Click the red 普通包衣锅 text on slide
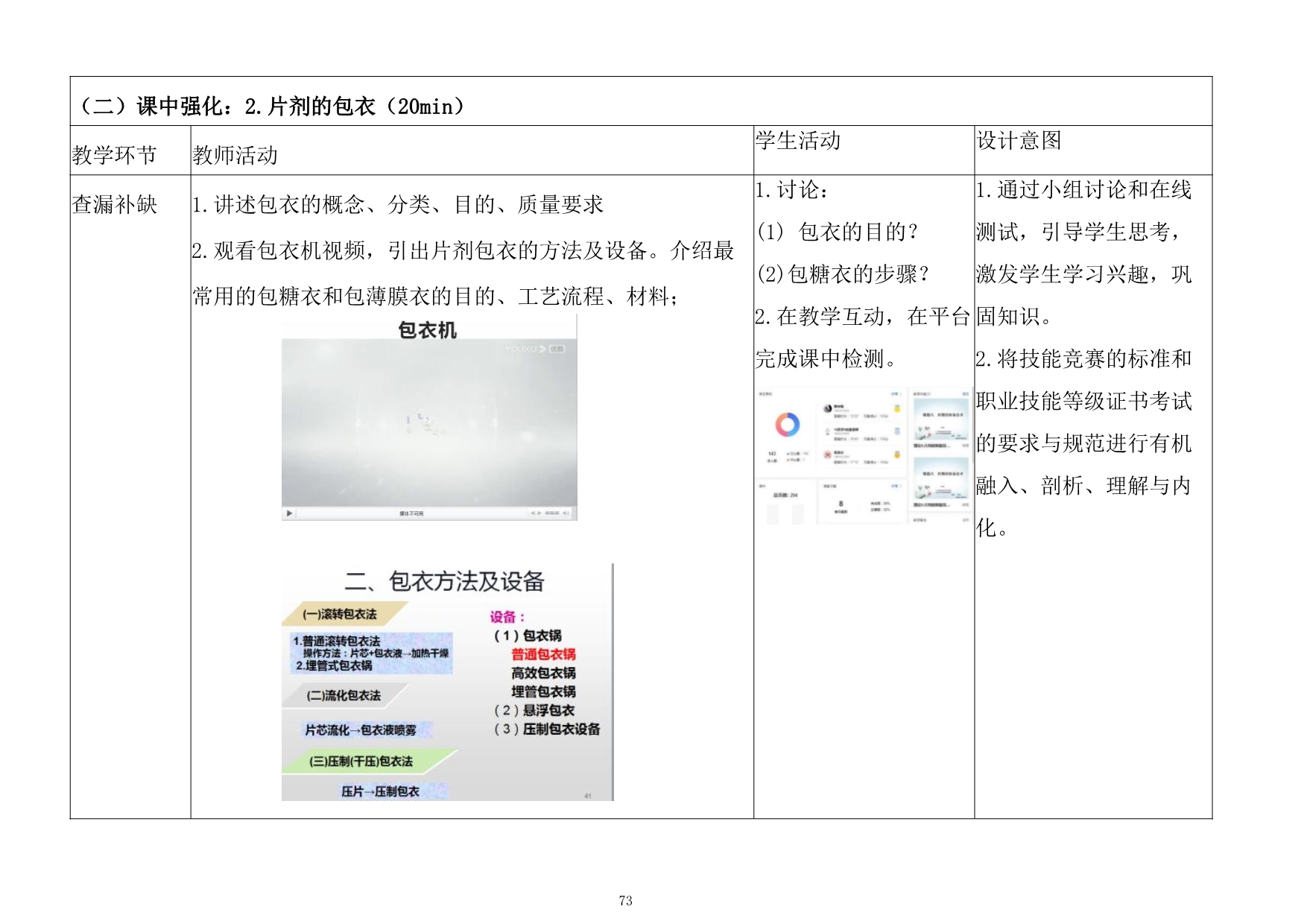The image size is (1307, 924). [543, 654]
